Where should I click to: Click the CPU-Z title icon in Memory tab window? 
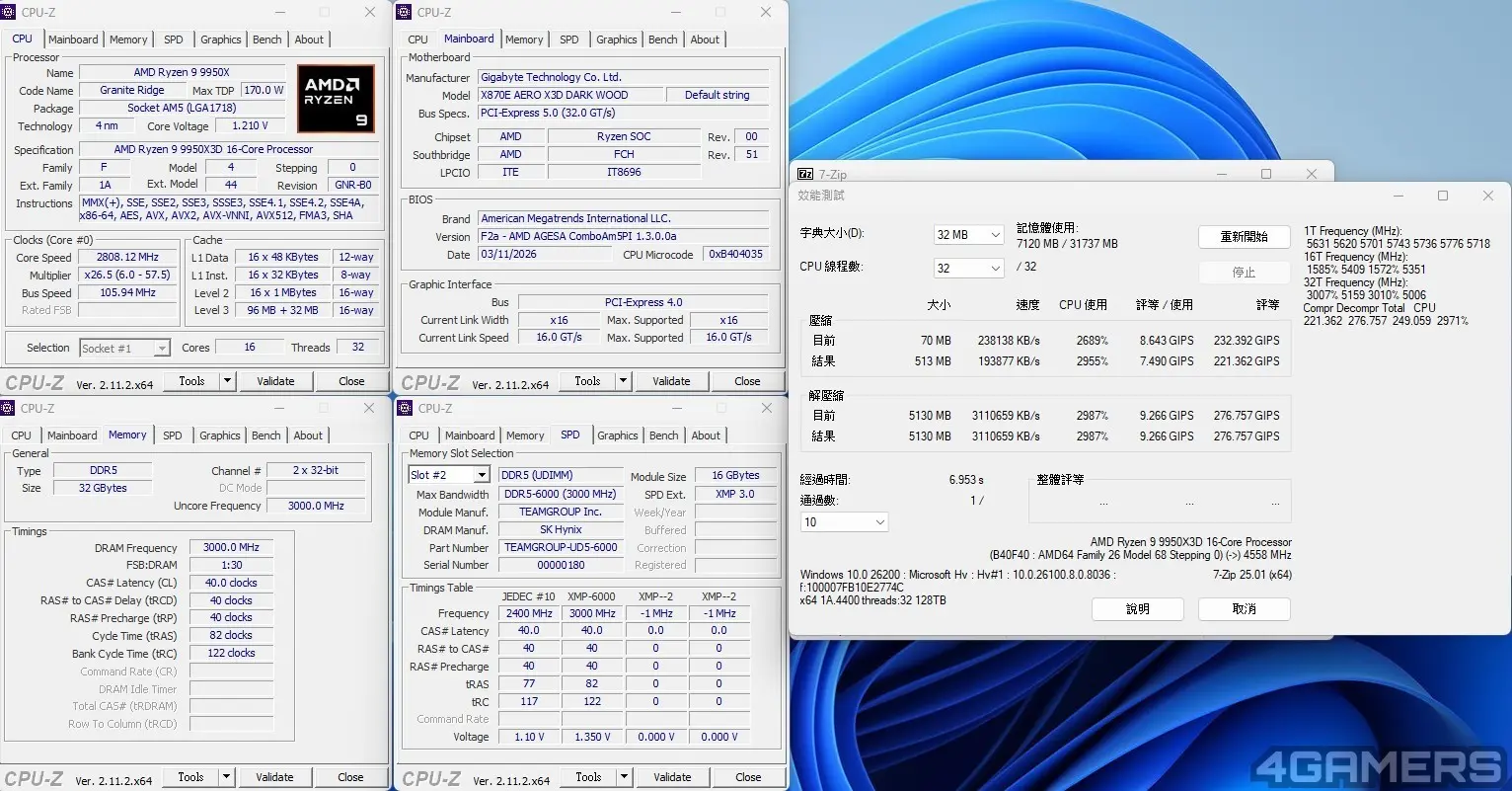tap(10, 408)
